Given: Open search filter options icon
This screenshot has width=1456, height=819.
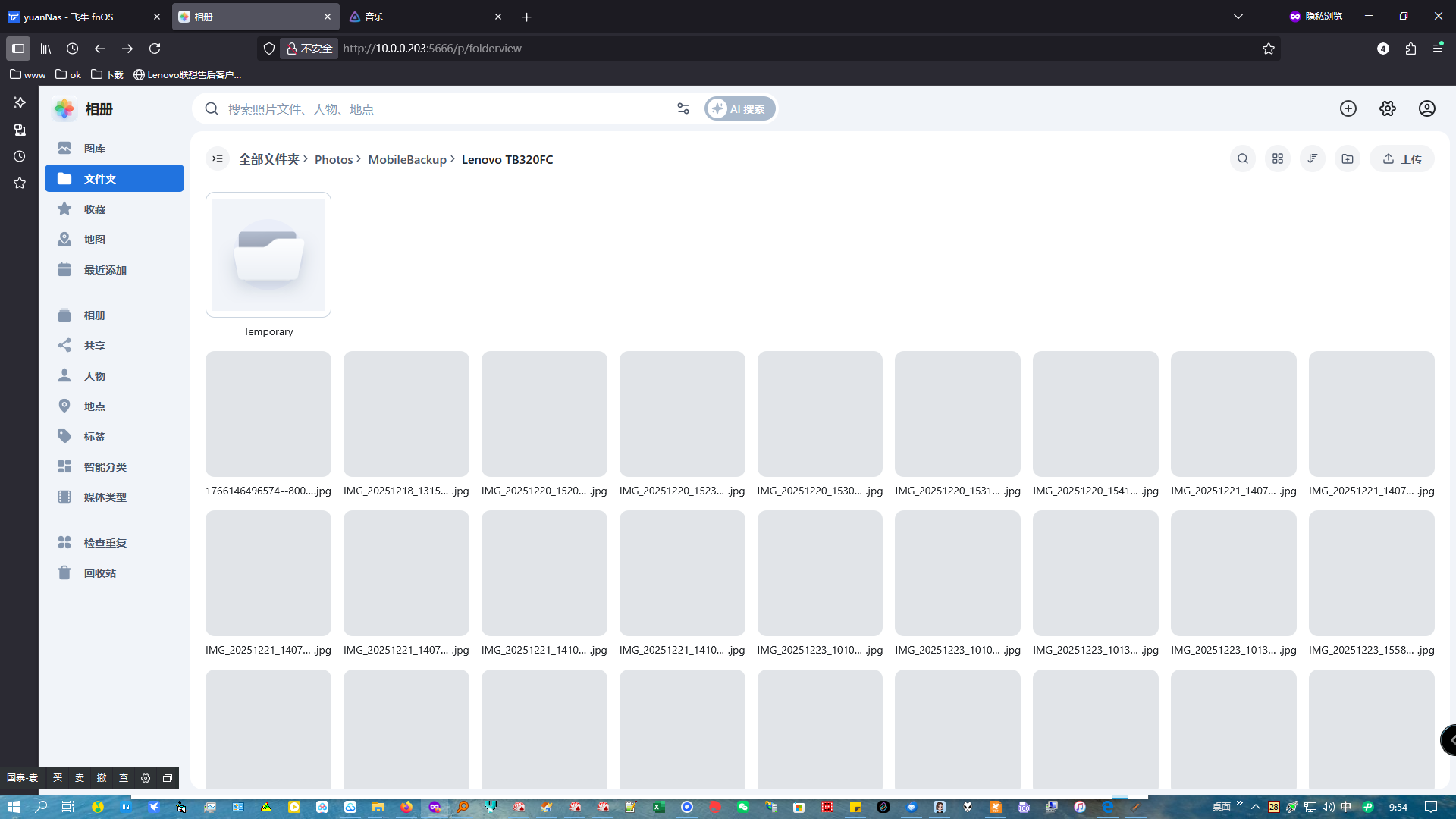Looking at the screenshot, I should pyautogui.click(x=683, y=109).
